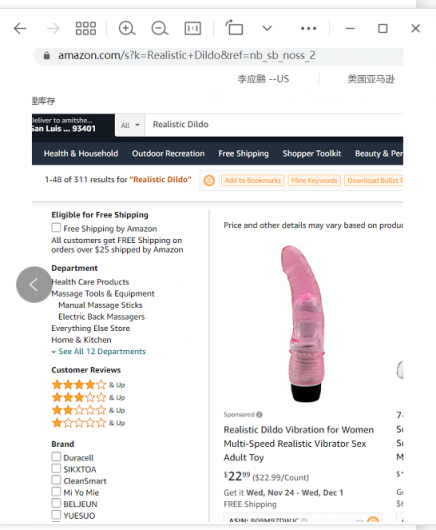
Task: Open the chevron dropdown beside rotate icon
Action: [267, 28]
